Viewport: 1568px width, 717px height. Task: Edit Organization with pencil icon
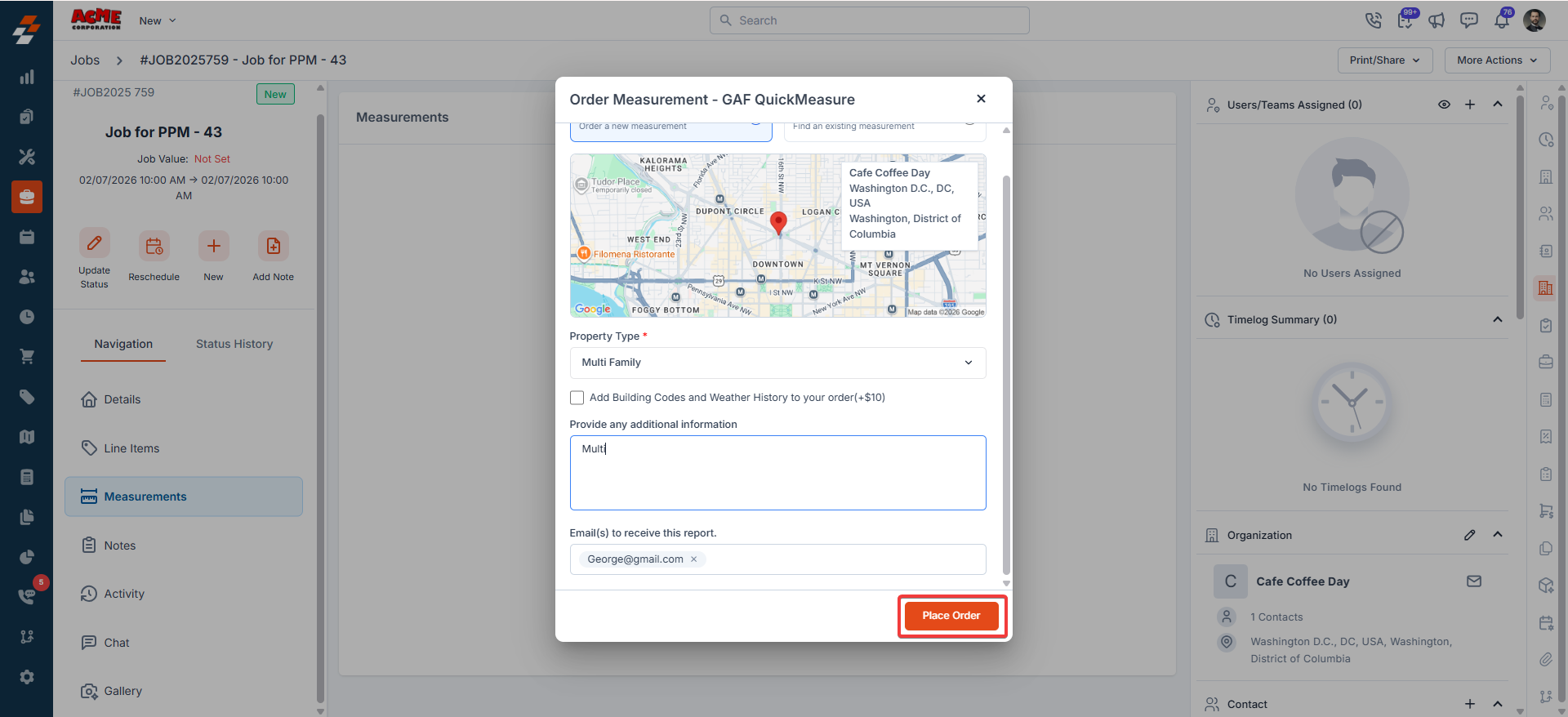tap(1470, 535)
